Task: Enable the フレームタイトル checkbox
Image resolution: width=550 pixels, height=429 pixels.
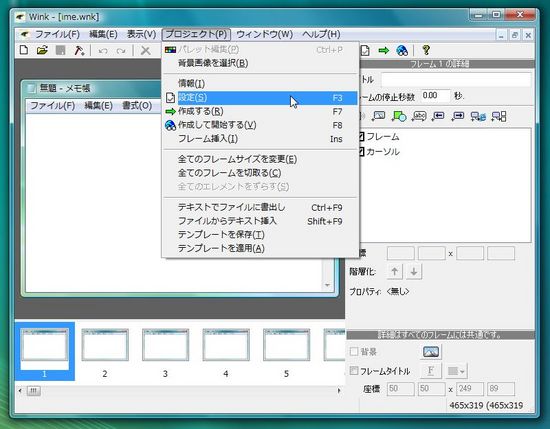Action: (x=354, y=370)
